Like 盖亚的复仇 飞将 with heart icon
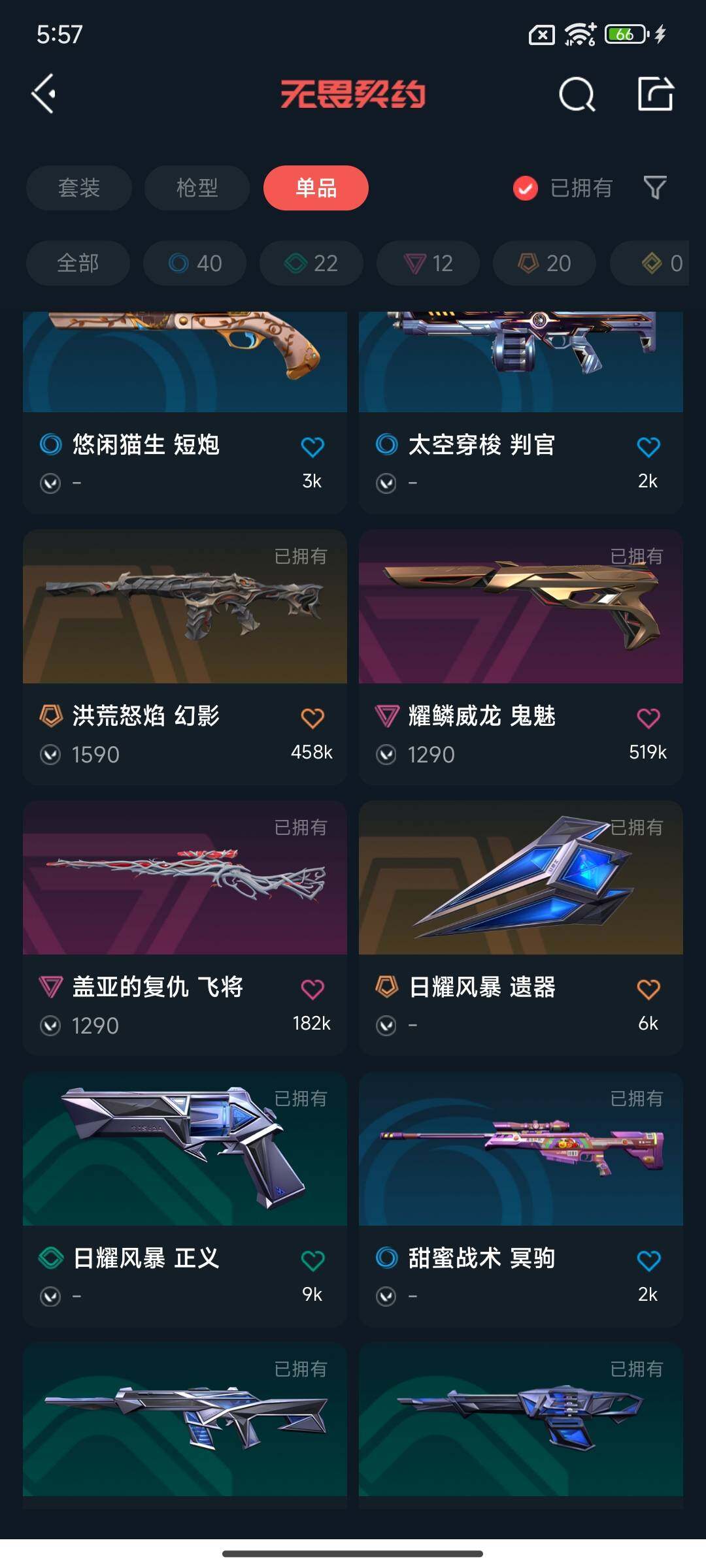The height and width of the screenshot is (1568, 706). (x=312, y=989)
